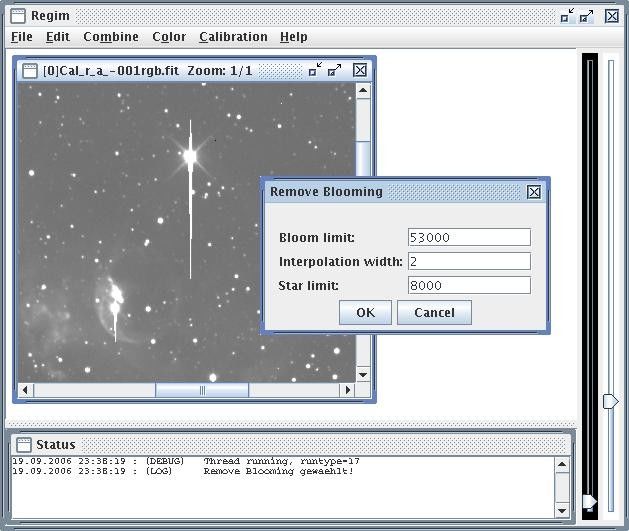Close the Cal_r_a_-001rgb.fit image frame
This screenshot has height=531, width=629.
360,70
